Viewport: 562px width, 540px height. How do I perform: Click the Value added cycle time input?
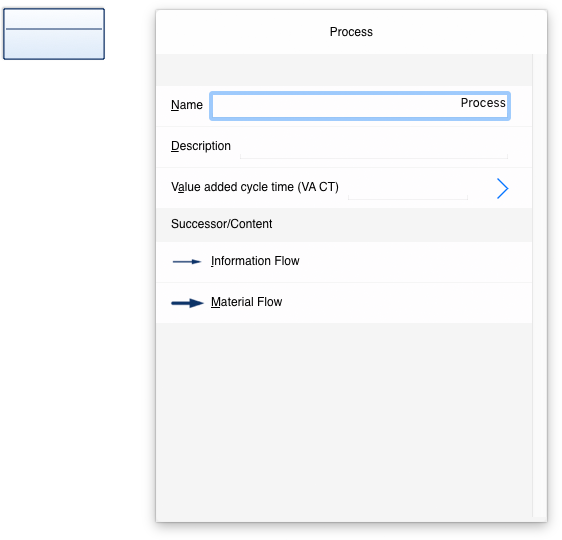[x=408, y=188]
